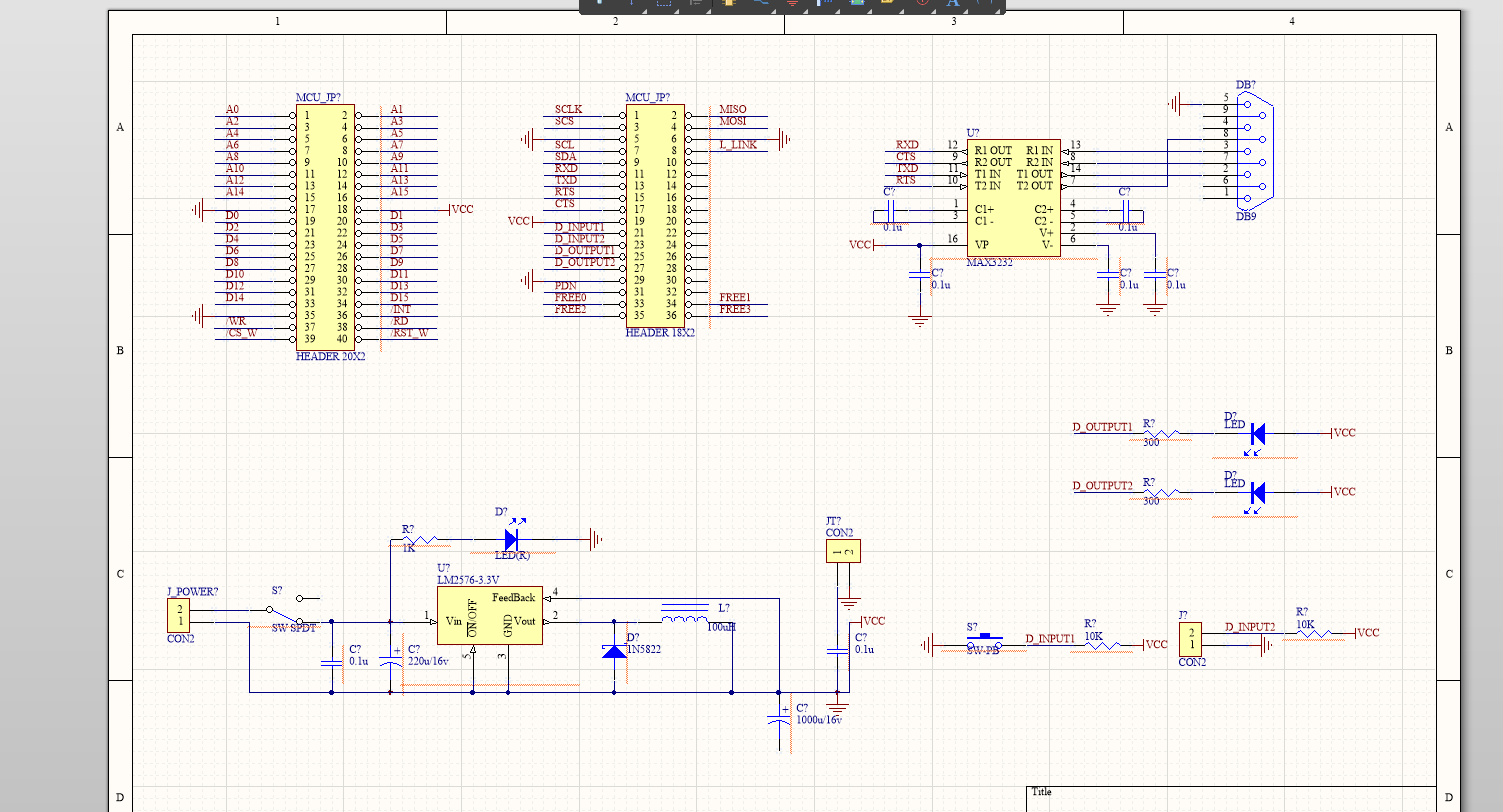Select the D0 net label
Screen dimensions: 1503x812
point(232,215)
